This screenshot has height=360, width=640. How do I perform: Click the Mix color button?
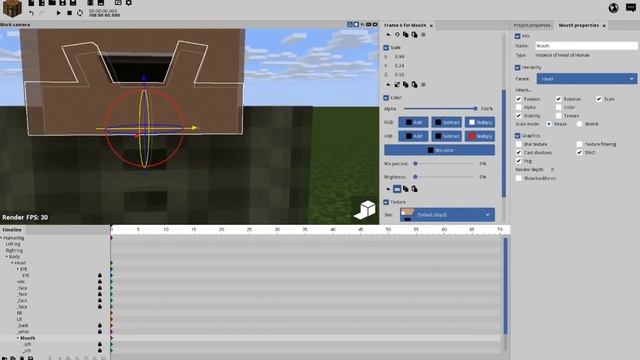tap(440, 150)
